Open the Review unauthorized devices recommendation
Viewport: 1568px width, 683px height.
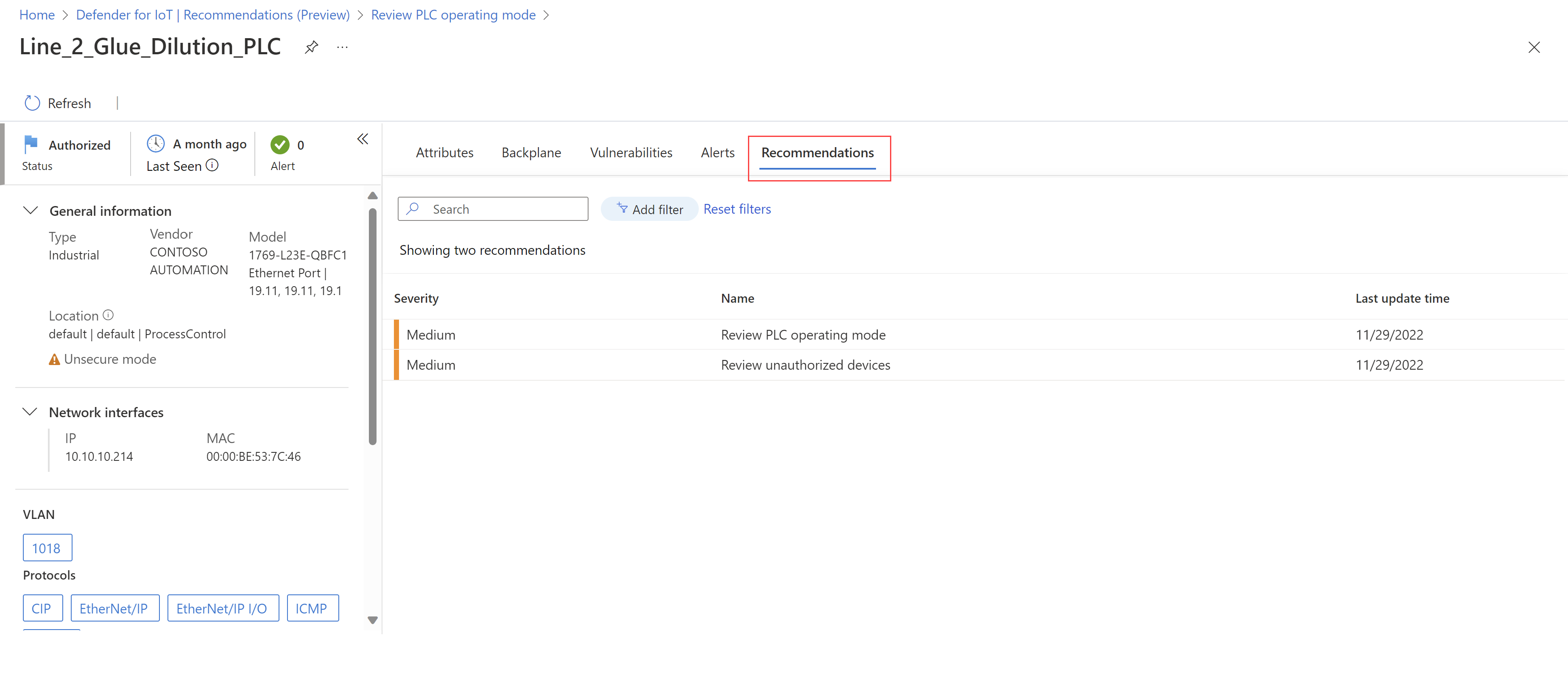(x=805, y=365)
